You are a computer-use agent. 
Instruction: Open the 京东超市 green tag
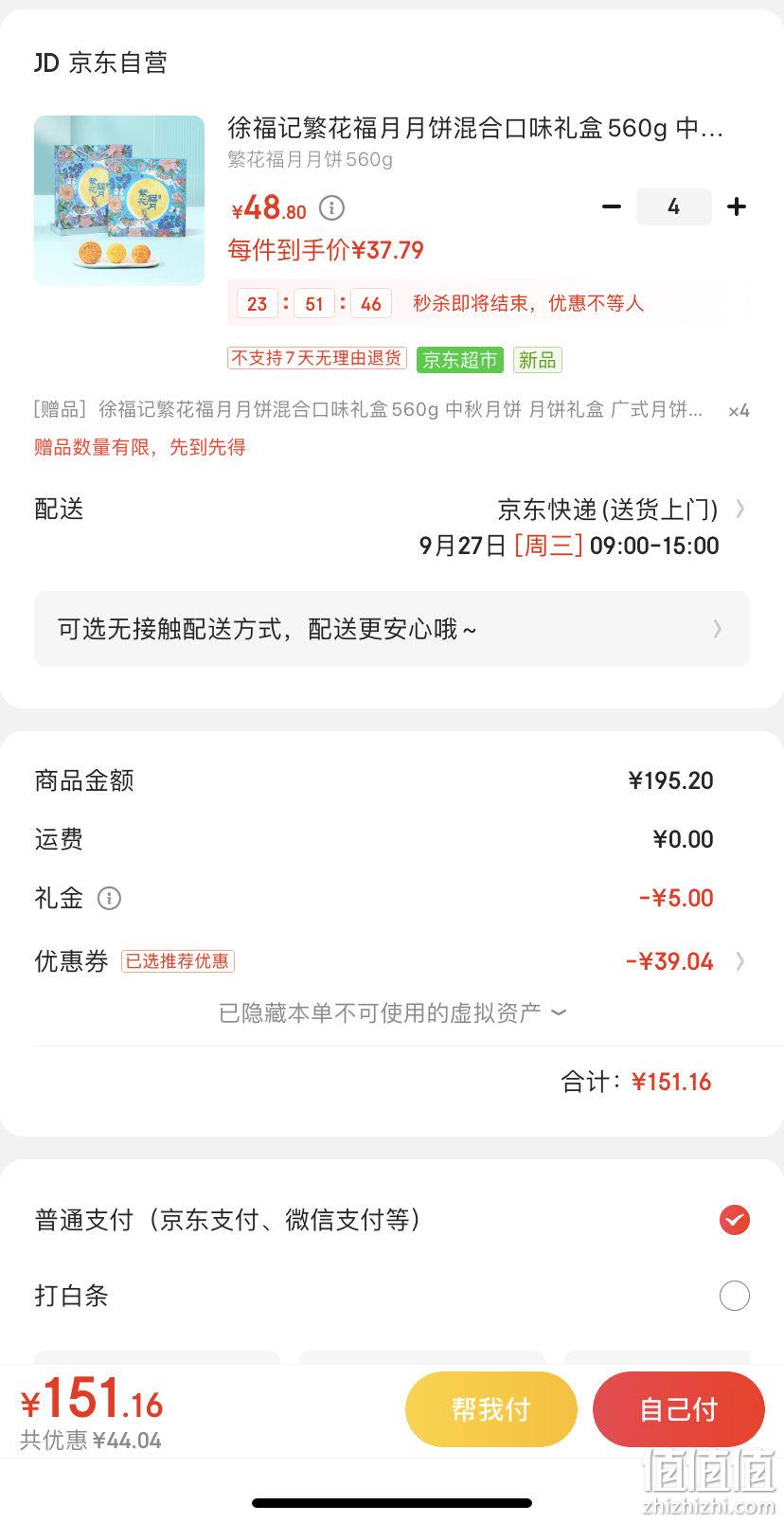coord(460,360)
